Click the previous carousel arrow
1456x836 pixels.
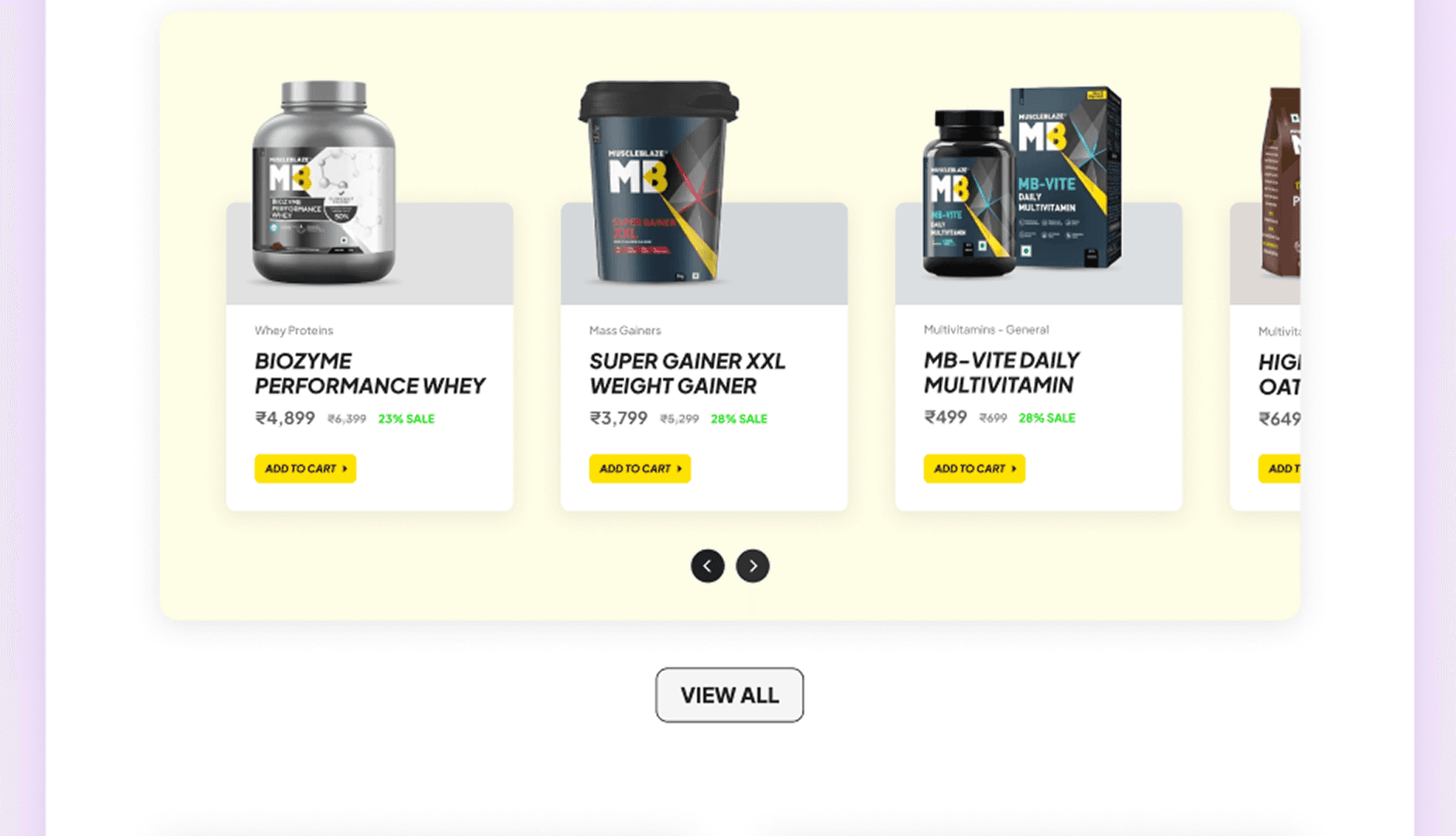(x=707, y=566)
